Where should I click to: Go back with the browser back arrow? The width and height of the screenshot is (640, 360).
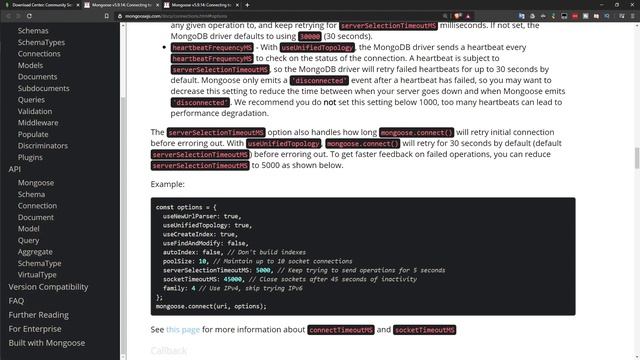[x=9, y=16]
